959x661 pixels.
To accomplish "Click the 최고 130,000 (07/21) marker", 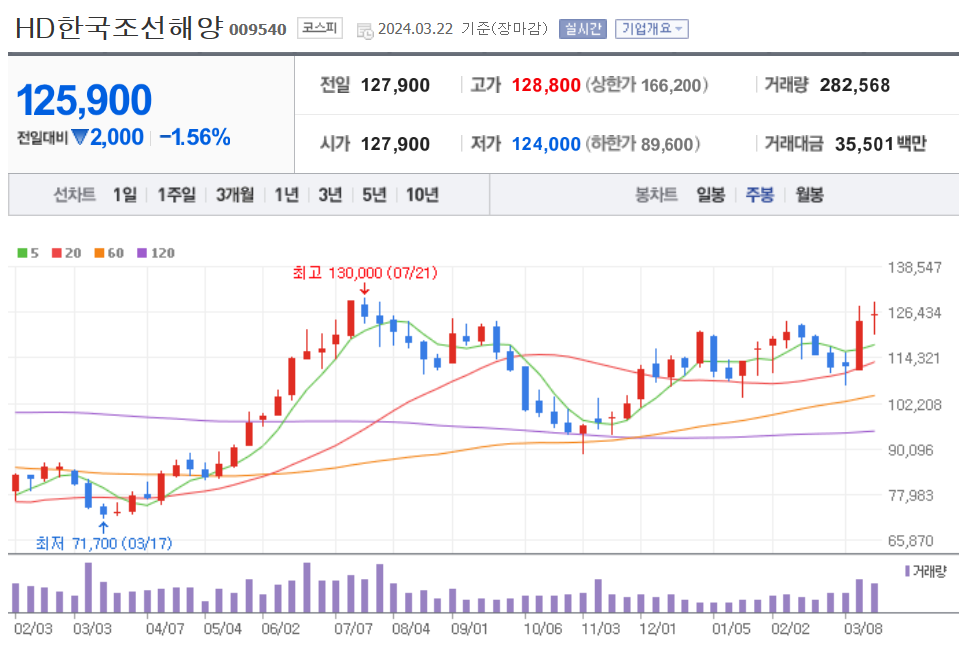I will [365, 273].
